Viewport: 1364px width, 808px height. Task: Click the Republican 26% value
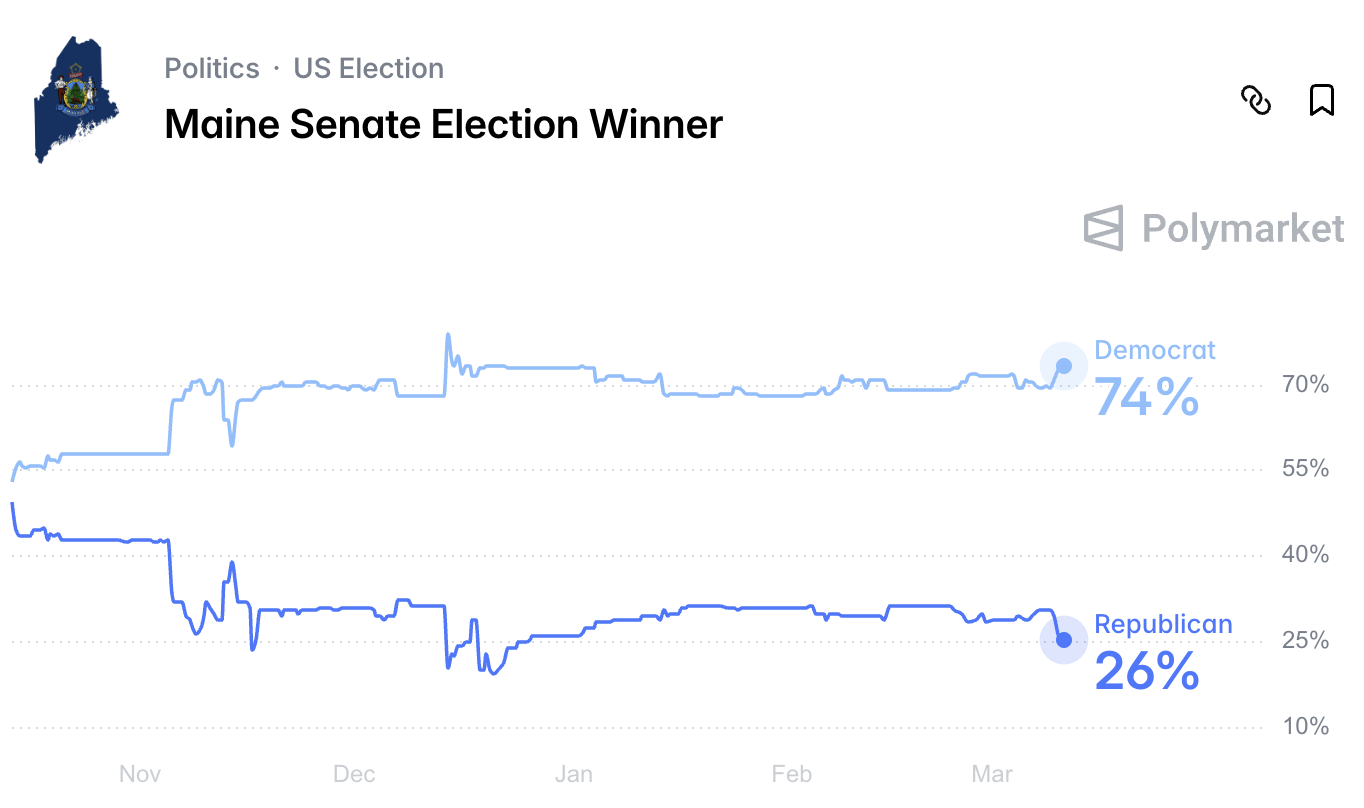coord(1146,671)
